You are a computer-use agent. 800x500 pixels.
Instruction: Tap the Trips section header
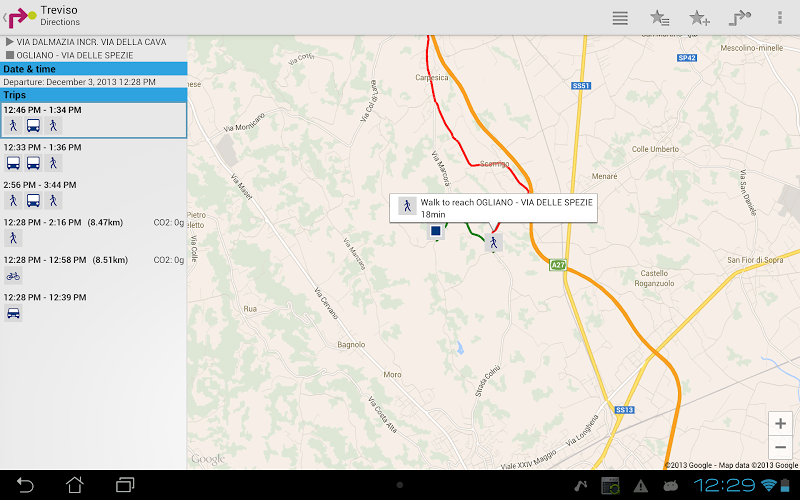[x=93, y=95]
